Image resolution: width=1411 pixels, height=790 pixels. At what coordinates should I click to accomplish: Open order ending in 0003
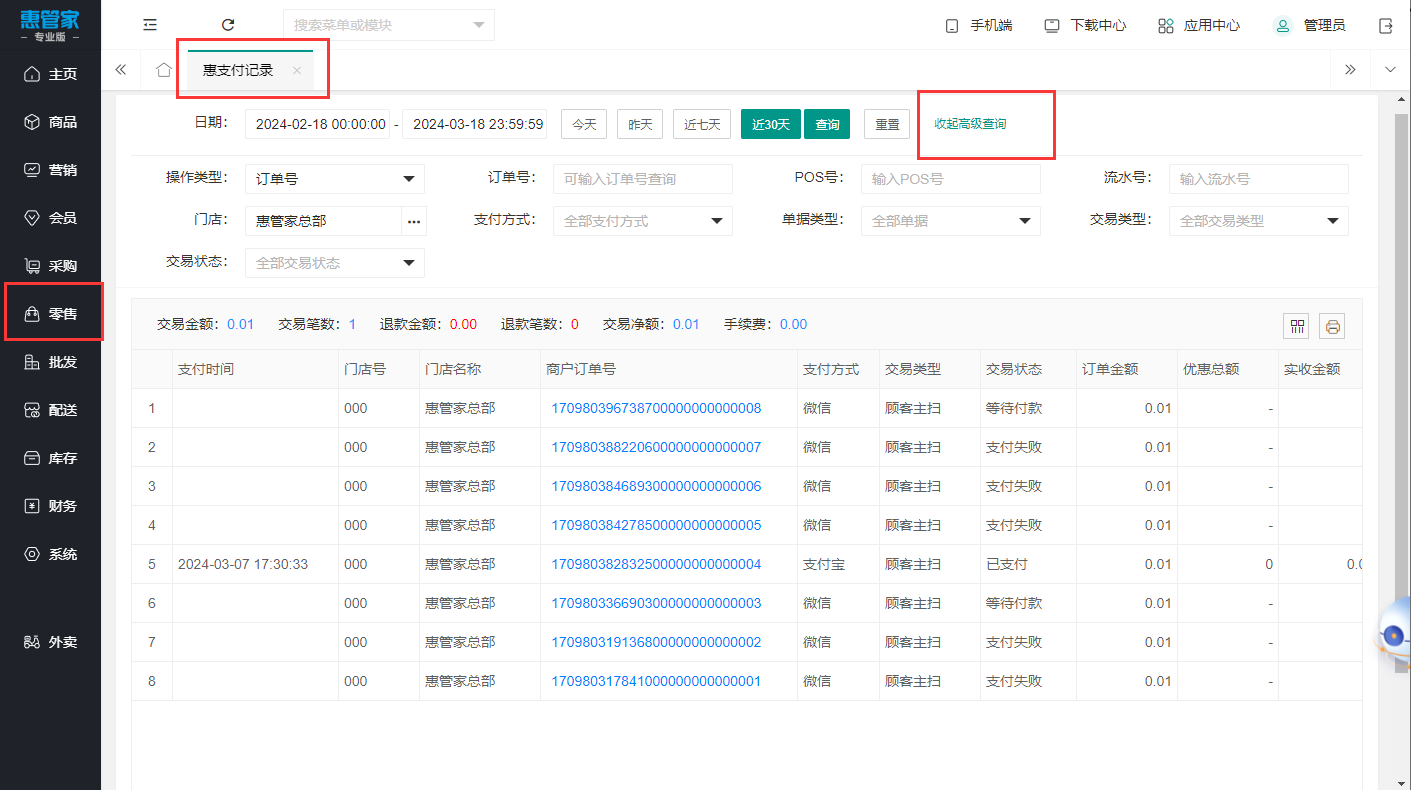tap(656, 603)
